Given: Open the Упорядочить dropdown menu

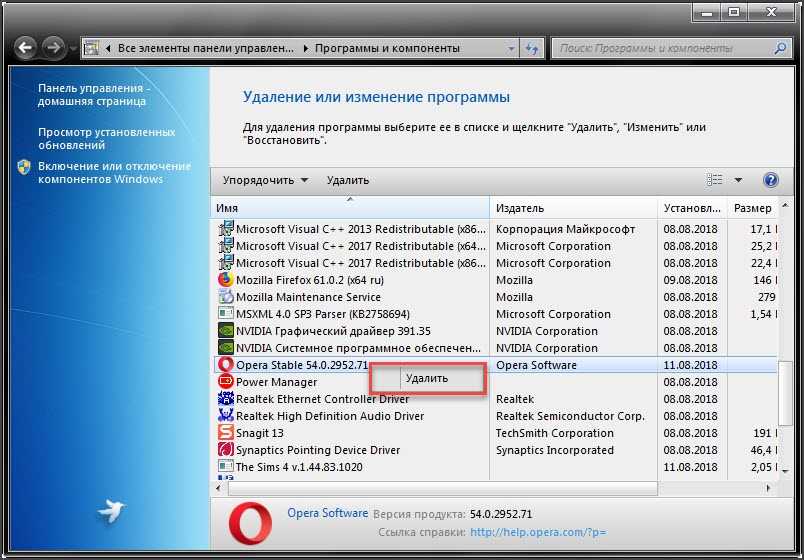Looking at the screenshot, I should (x=265, y=180).
